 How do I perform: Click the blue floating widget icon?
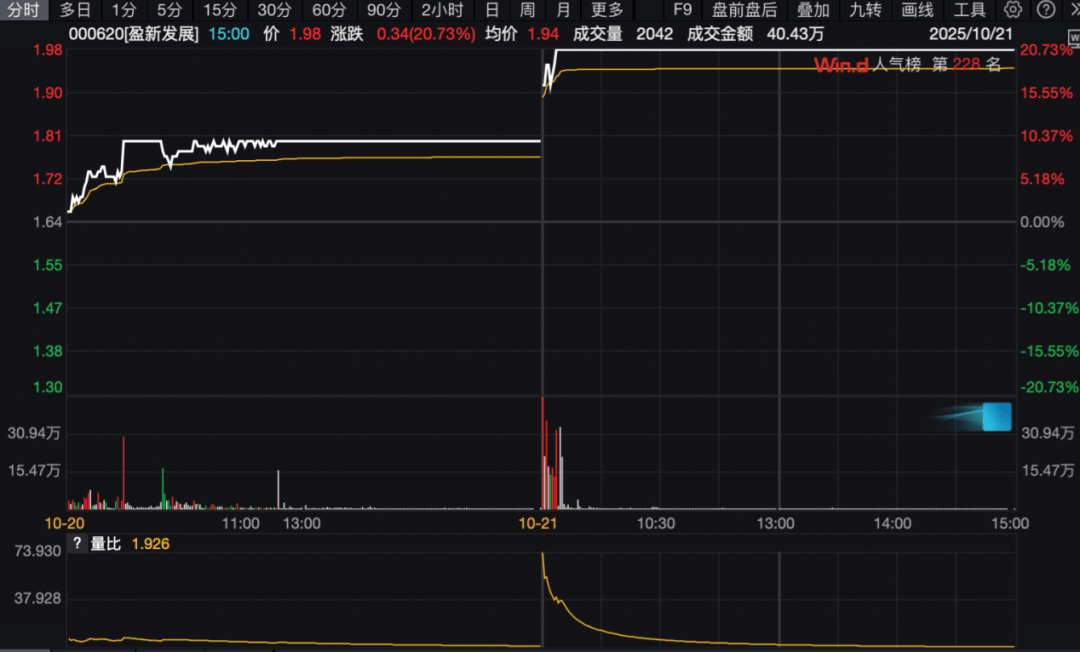(996, 417)
